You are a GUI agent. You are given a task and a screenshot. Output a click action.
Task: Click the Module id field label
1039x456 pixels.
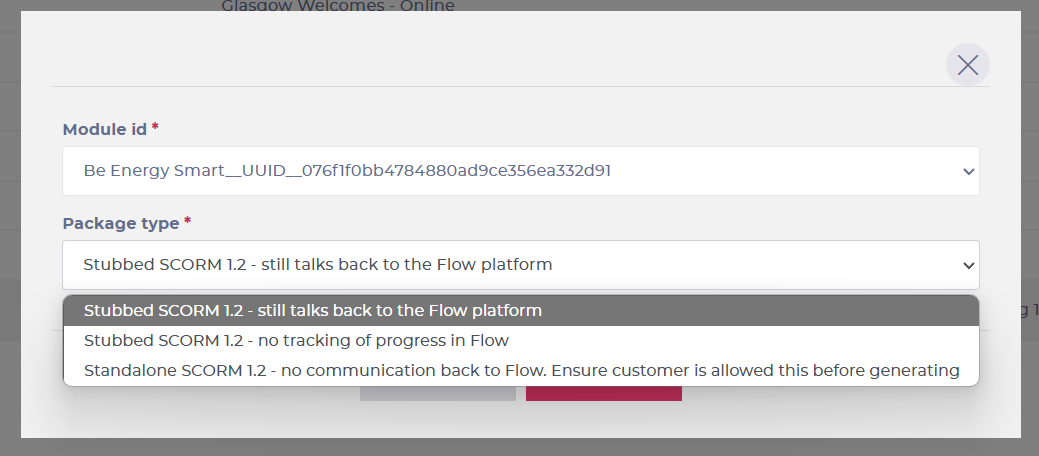[105, 129]
